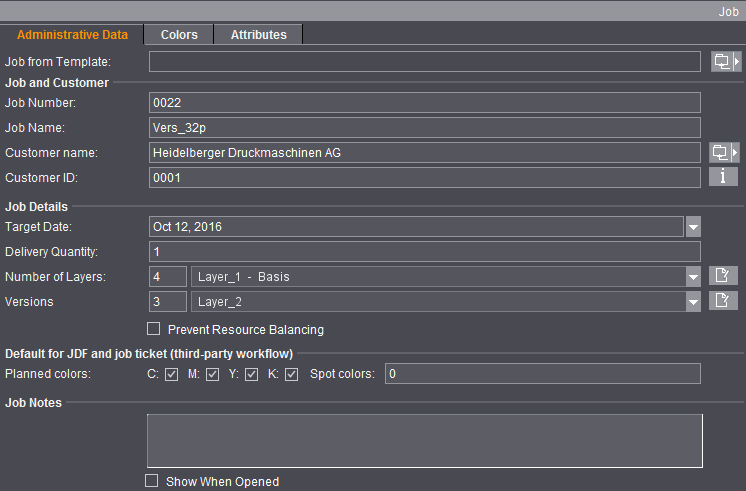746x491 pixels.
Task: Uncheck the C planned color checkbox
Action: (x=171, y=375)
